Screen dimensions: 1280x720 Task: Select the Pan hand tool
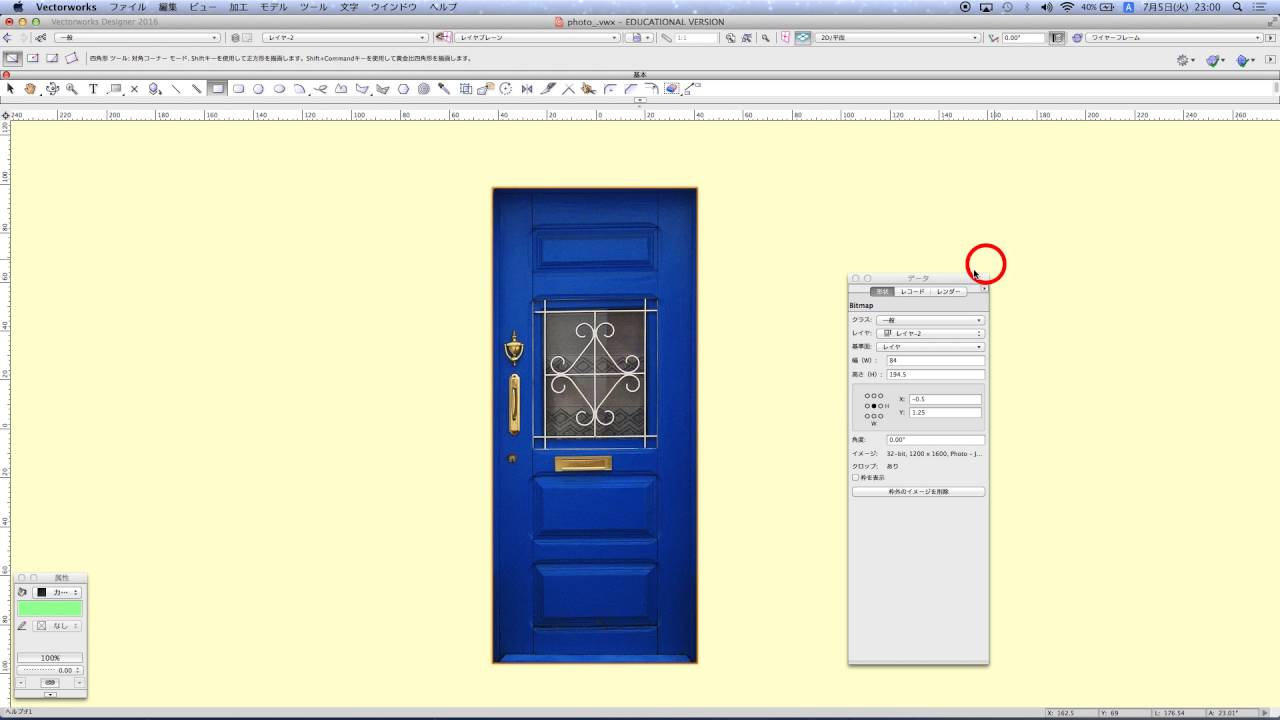click(x=30, y=89)
